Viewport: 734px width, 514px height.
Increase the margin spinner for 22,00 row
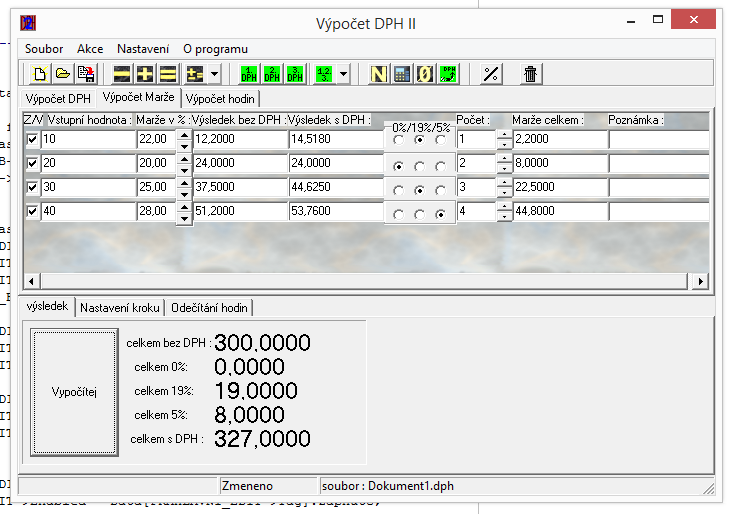pos(184,134)
